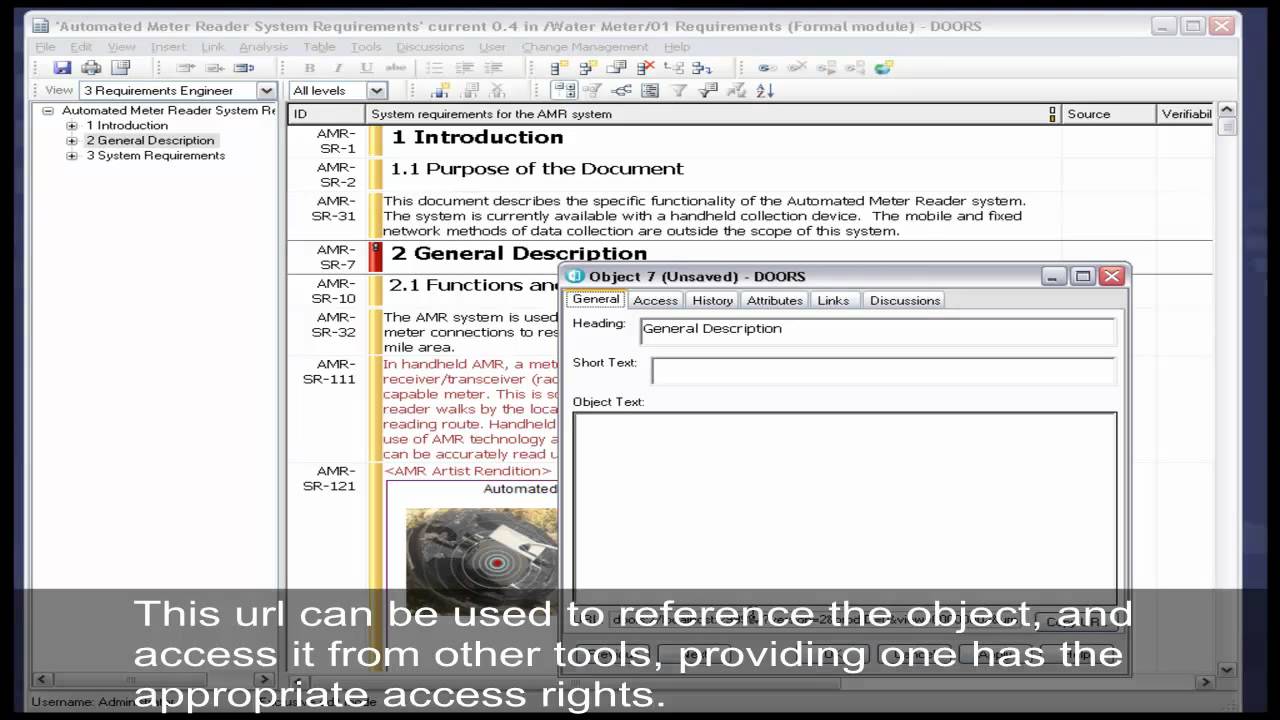1280x720 pixels.
Task: Click the module properties icon beside Print
Action: tap(120, 68)
